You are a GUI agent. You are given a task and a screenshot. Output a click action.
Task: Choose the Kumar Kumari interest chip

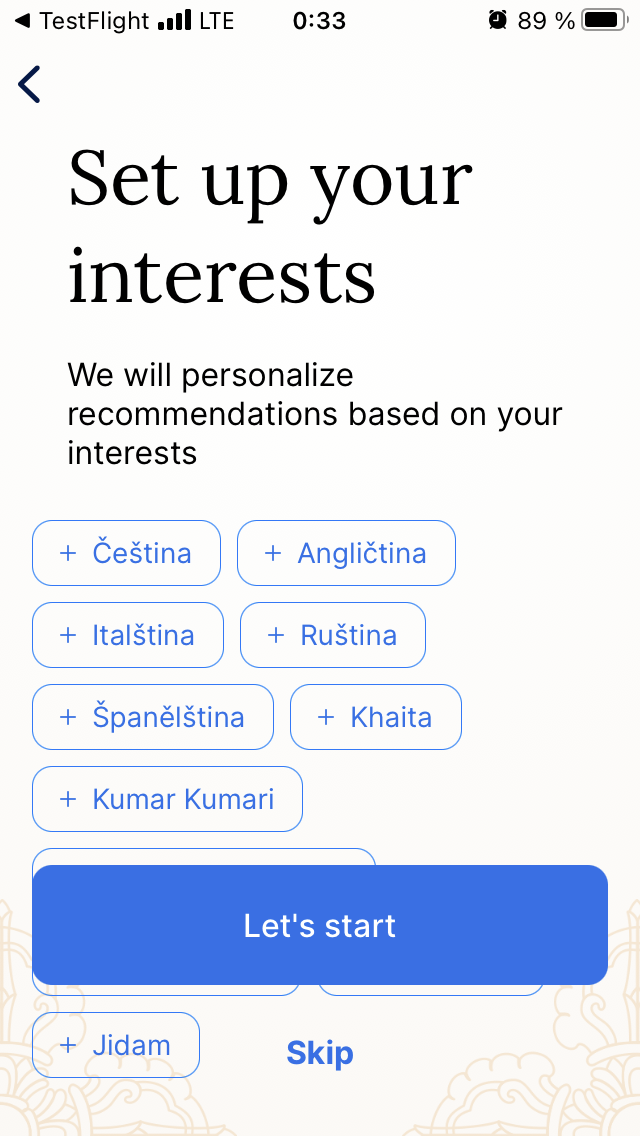[x=167, y=799]
